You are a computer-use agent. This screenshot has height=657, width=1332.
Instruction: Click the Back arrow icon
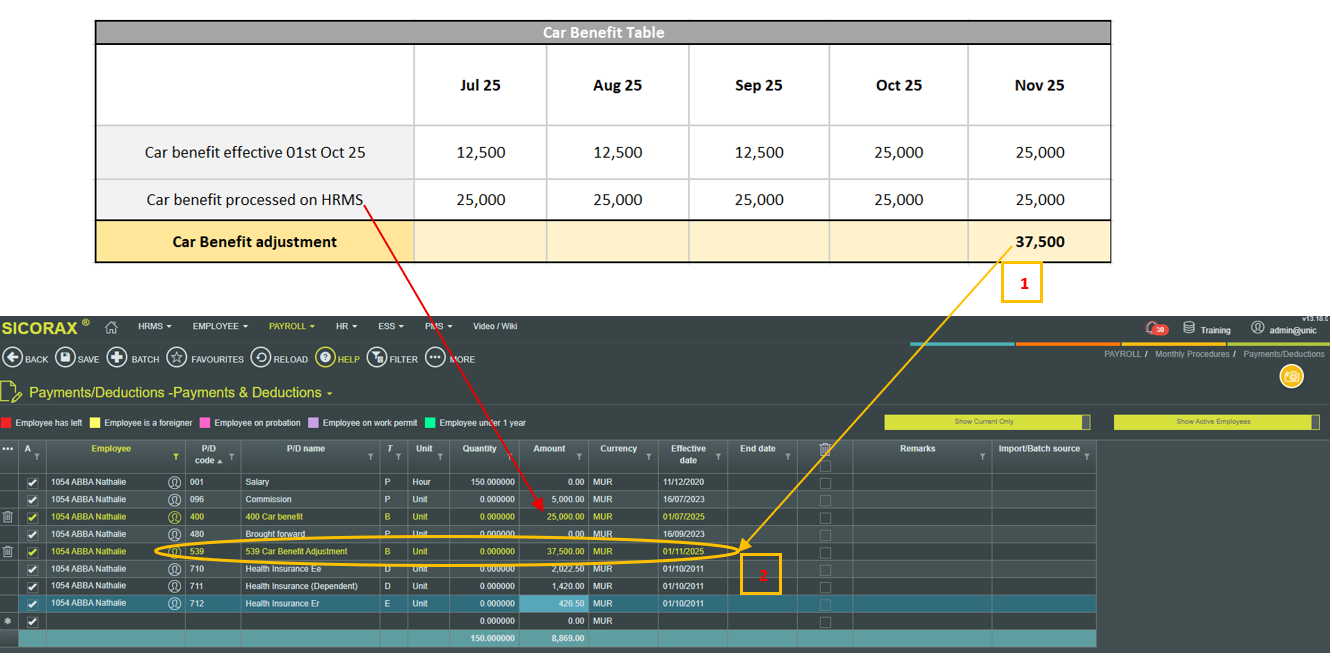[13, 358]
